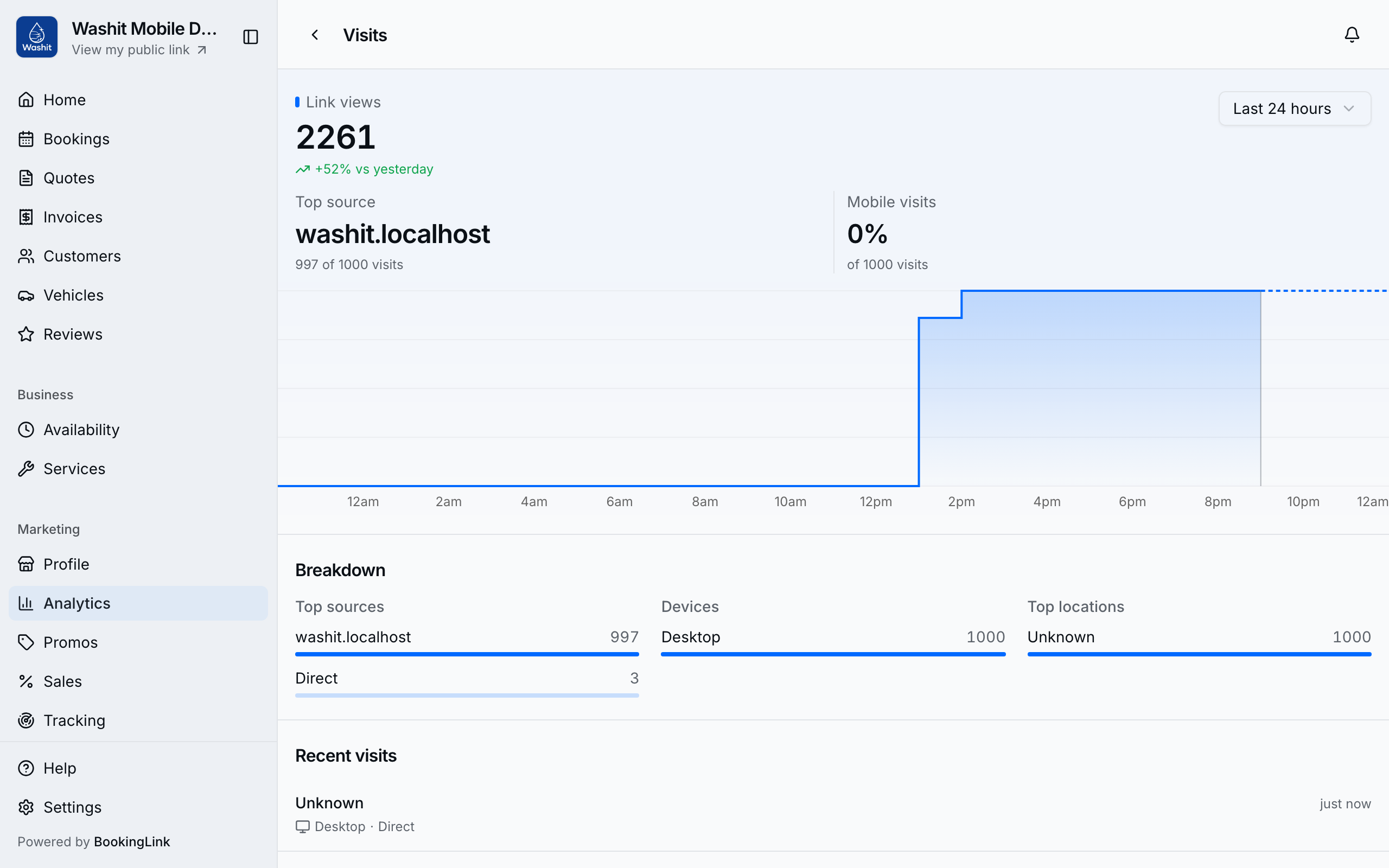Click the Unknown locations progress bar
Image resolution: width=1389 pixels, height=868 pixels.
point(1199,654)
